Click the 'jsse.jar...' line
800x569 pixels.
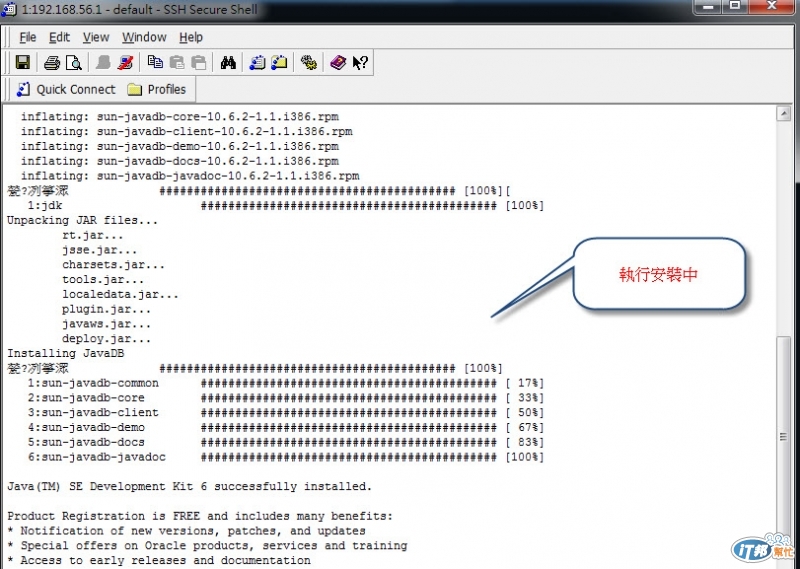99,250
